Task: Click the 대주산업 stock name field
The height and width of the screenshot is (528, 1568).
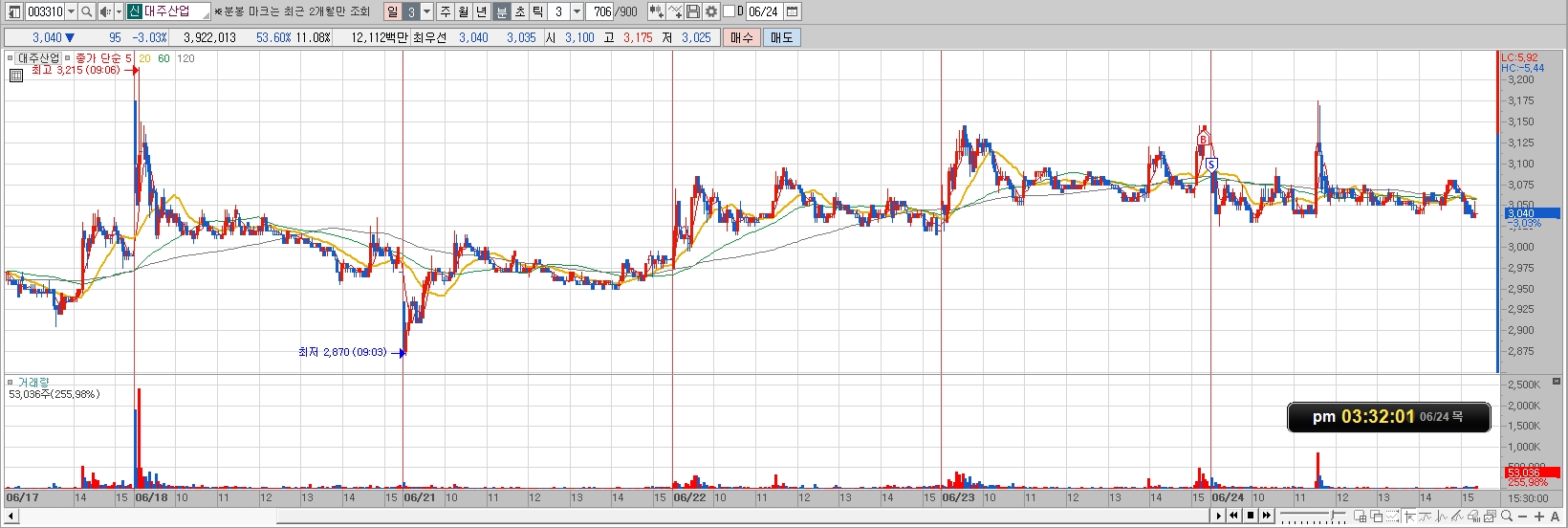Action: click(177, 11)
